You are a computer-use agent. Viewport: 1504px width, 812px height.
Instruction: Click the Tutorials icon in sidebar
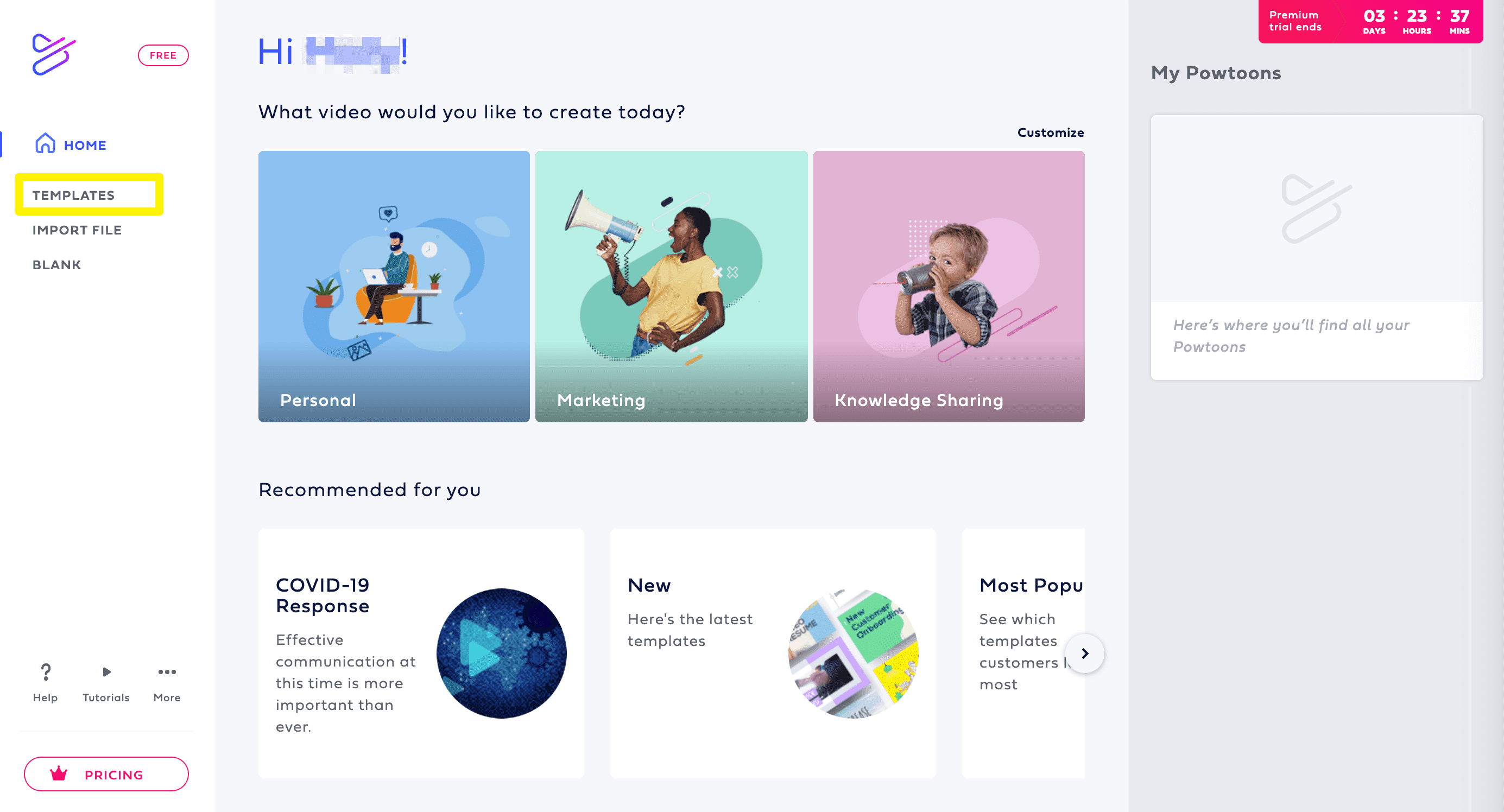(105, 672)
